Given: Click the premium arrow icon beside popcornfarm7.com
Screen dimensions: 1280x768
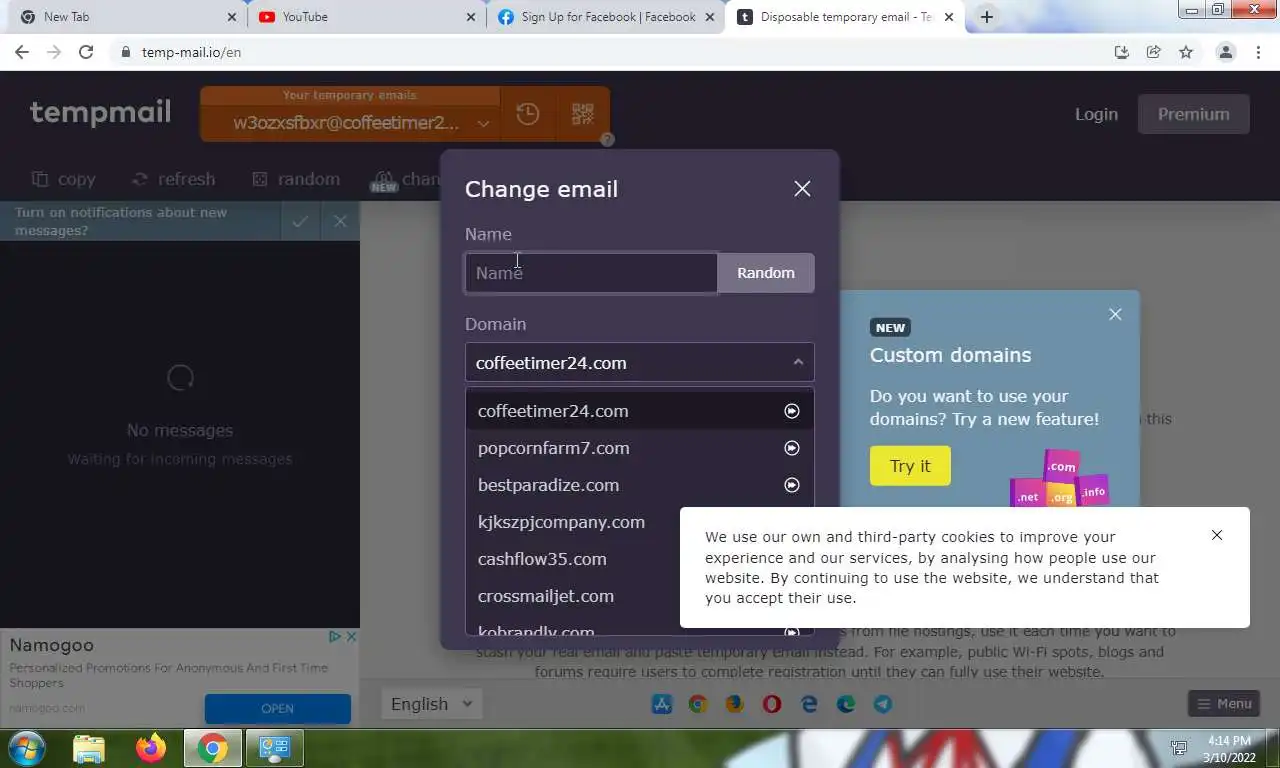Looking at the screenshot, I should coord(792,448).
